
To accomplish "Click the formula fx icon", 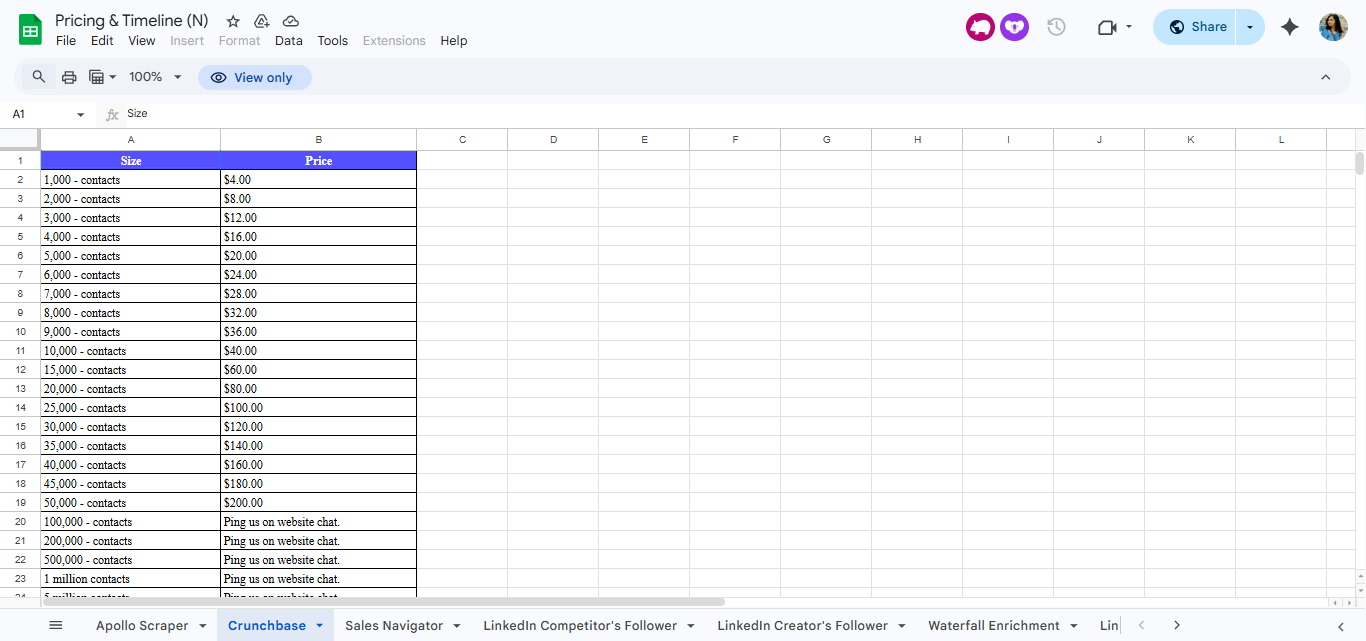I will [x=112, y=114].
